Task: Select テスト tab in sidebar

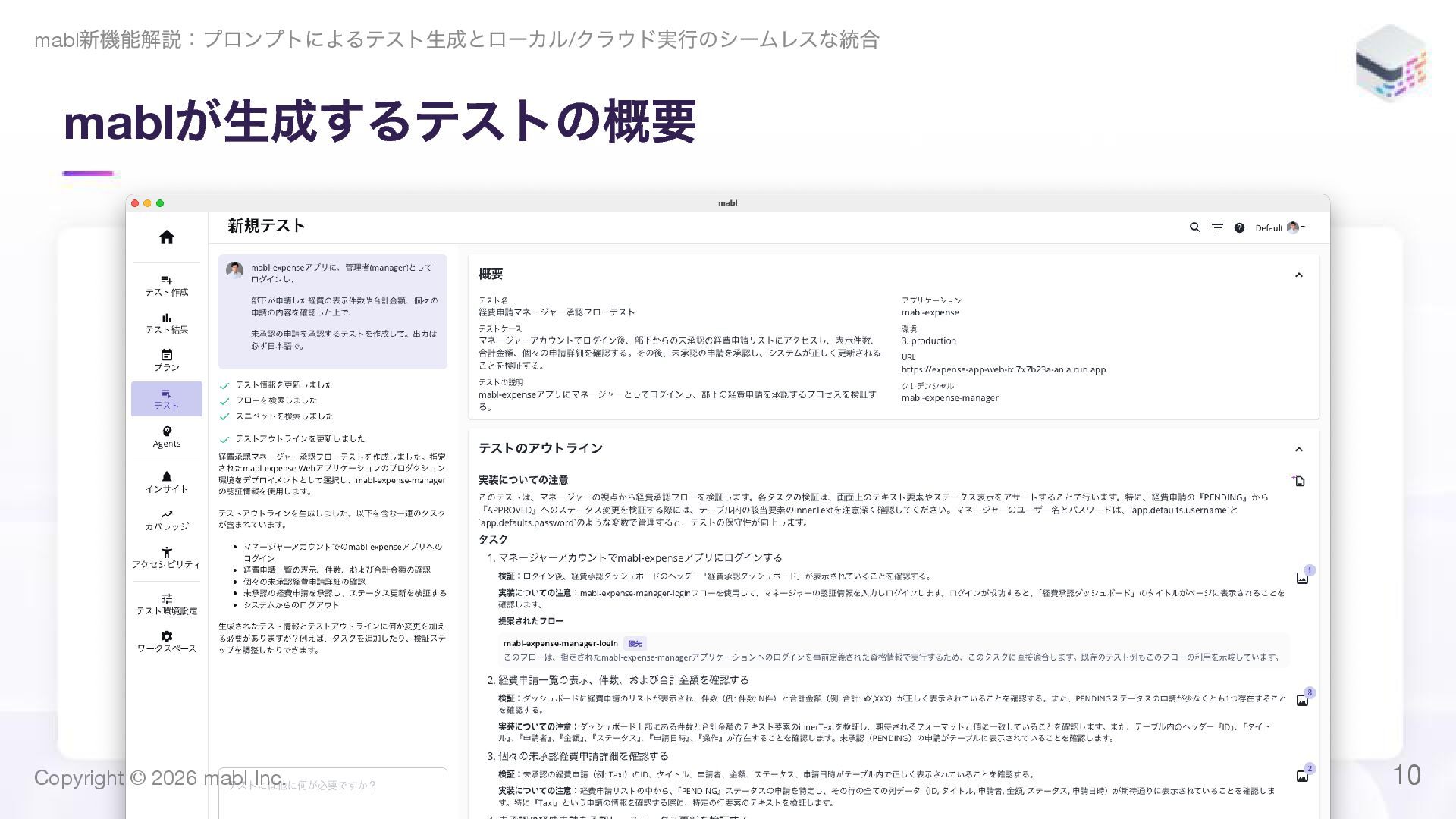Action: pos(167,399)
